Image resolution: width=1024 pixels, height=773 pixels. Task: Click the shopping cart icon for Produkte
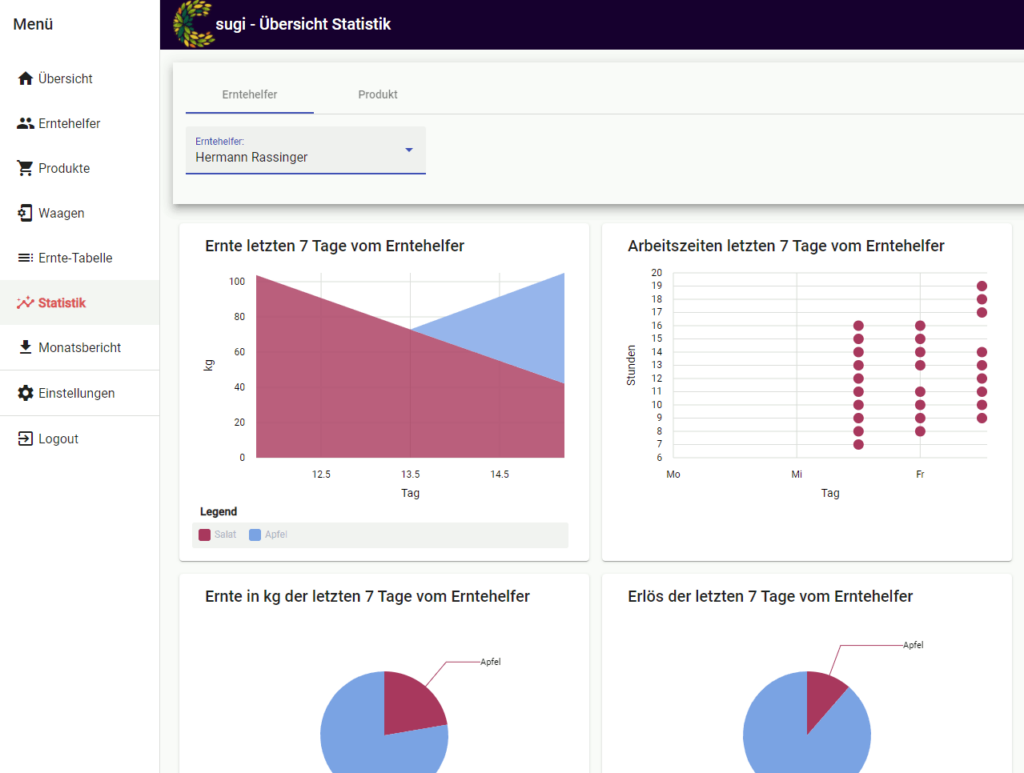26,168
